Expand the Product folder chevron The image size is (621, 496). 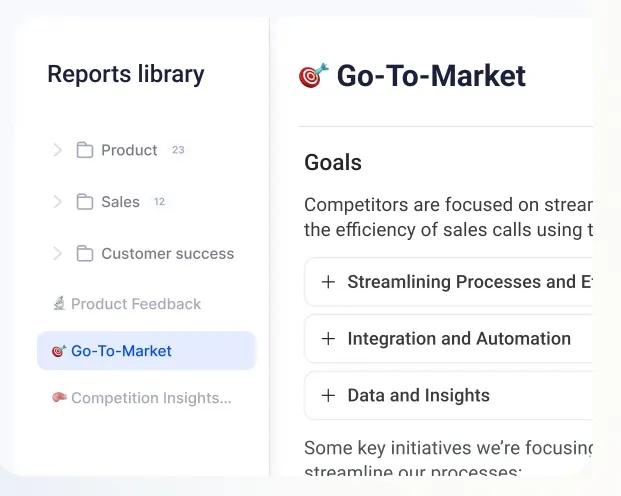tap(57, 150)
